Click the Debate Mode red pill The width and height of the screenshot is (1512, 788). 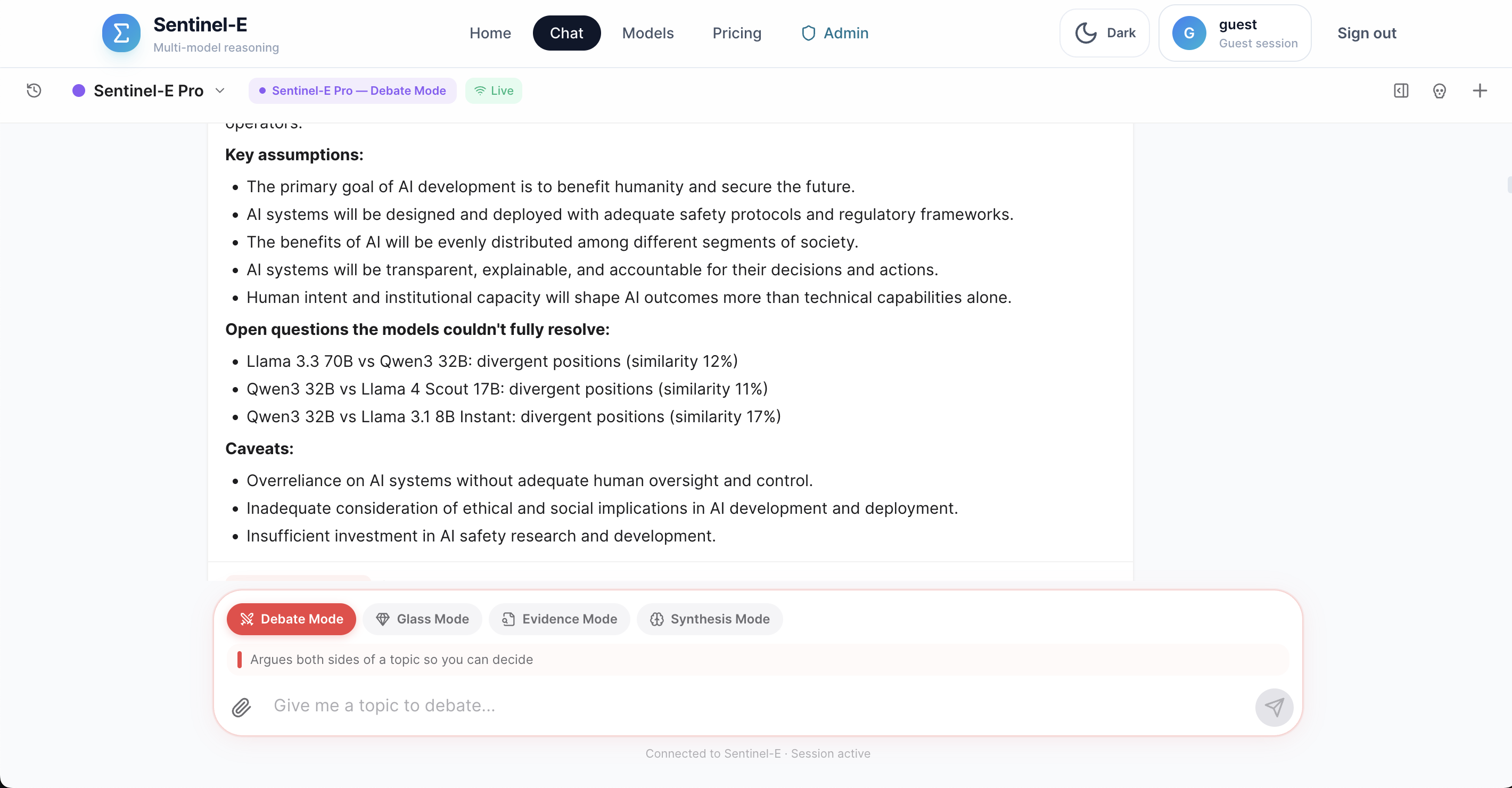291,619
